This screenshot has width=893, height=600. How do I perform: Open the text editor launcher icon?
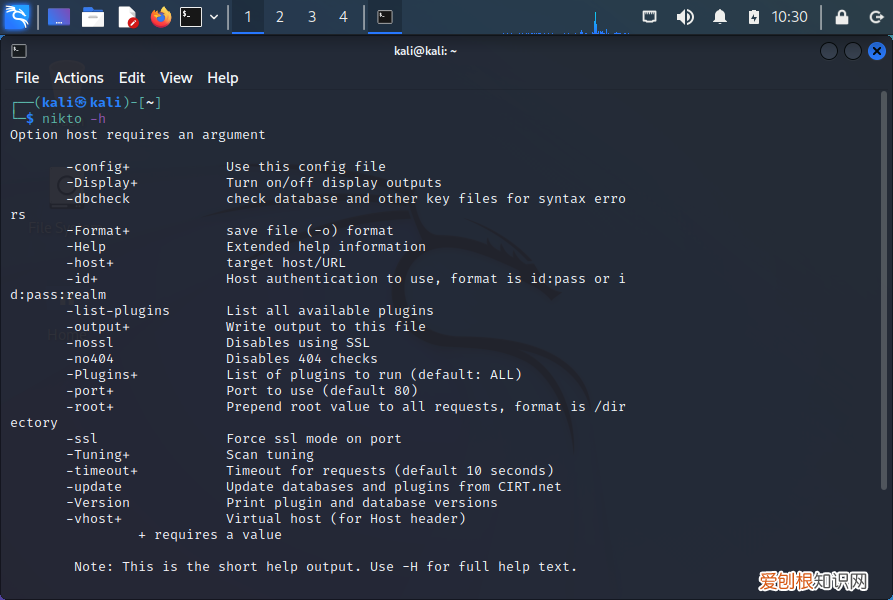tap(127, 17)
